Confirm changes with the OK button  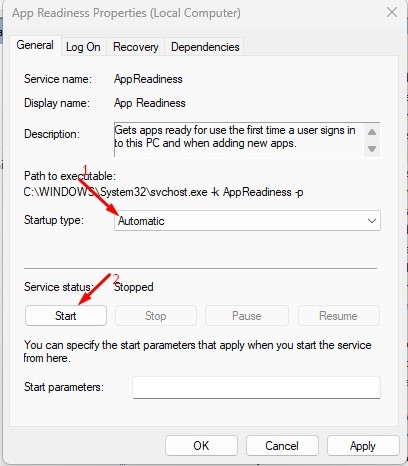coord(201,446)
